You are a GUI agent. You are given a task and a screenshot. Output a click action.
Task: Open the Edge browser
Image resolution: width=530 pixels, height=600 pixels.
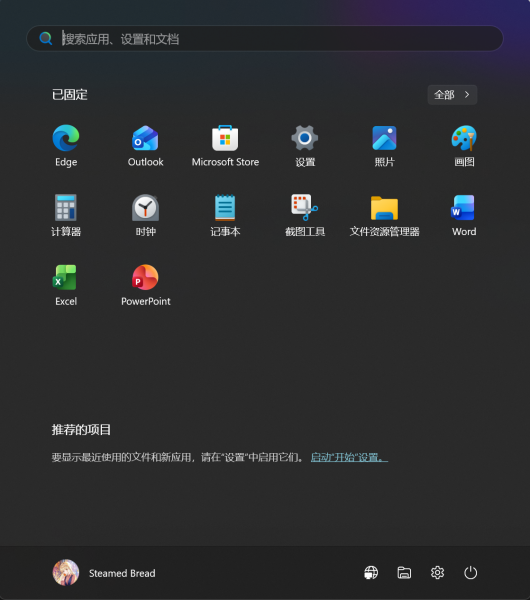point(66,145)
